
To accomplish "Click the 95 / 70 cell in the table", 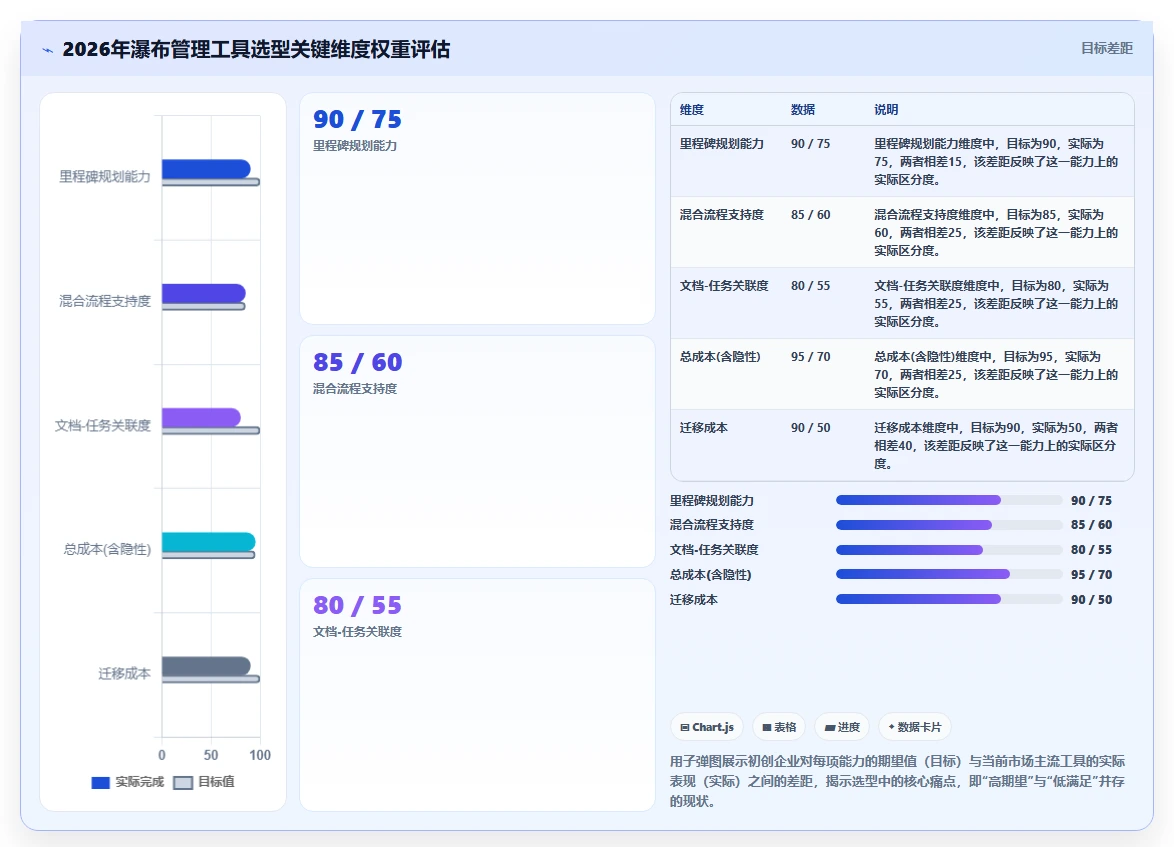I will (x=811, y=357).
